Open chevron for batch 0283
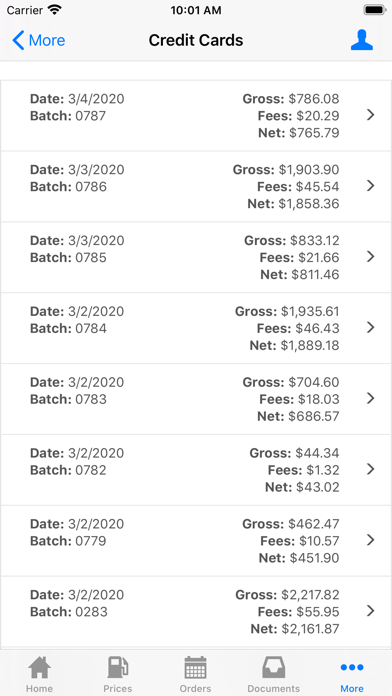 pyautogui.click(x=371, y=611)
